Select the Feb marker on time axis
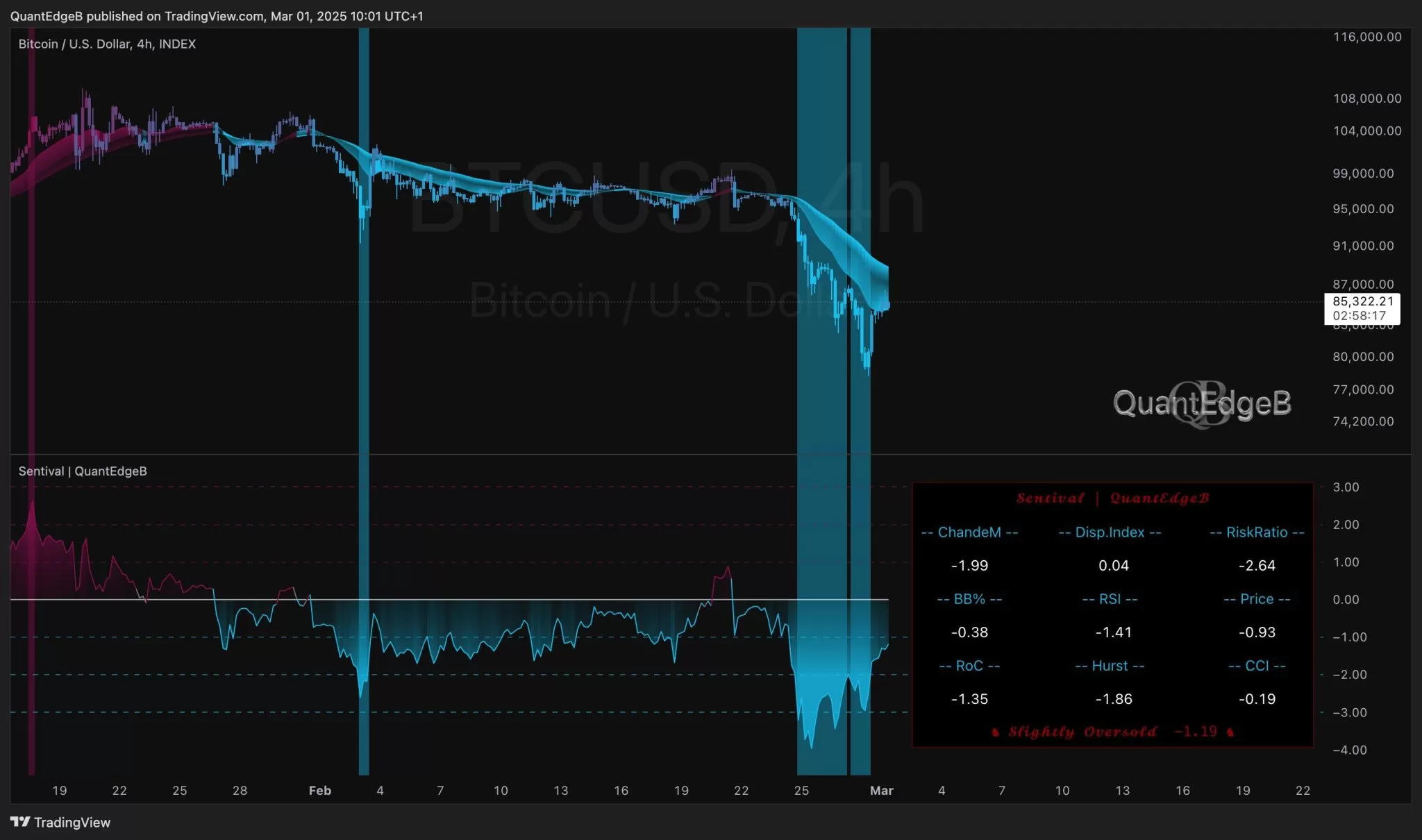This screenshot has height=840, width=1422. coord(320,790)
